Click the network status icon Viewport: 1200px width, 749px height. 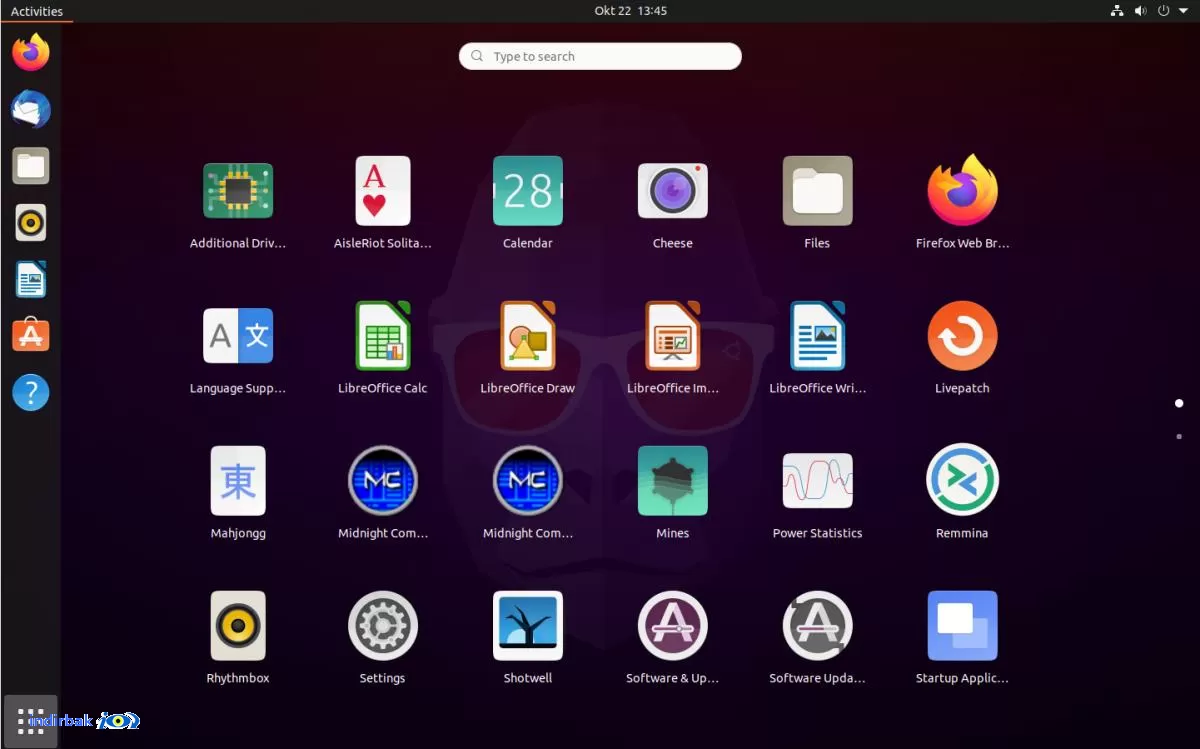(x=1118, y=11)
